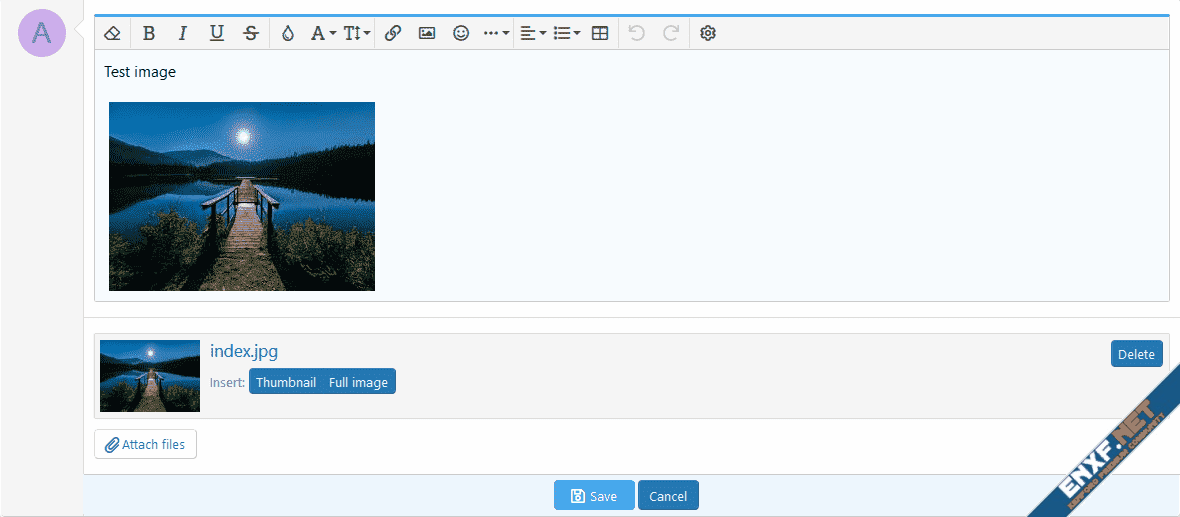Click the eraser Remove formatting icon
Viewport: 1180px width, 517px height.
pos(112,33)
